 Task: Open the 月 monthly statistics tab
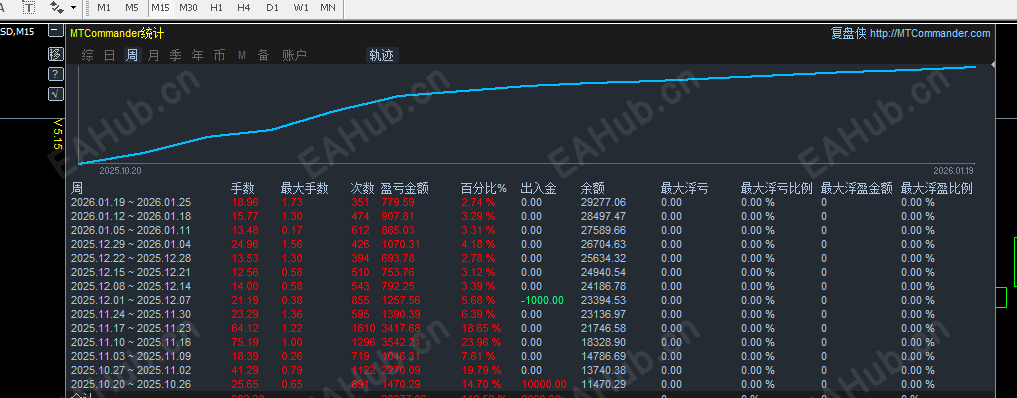click(154, 56)
